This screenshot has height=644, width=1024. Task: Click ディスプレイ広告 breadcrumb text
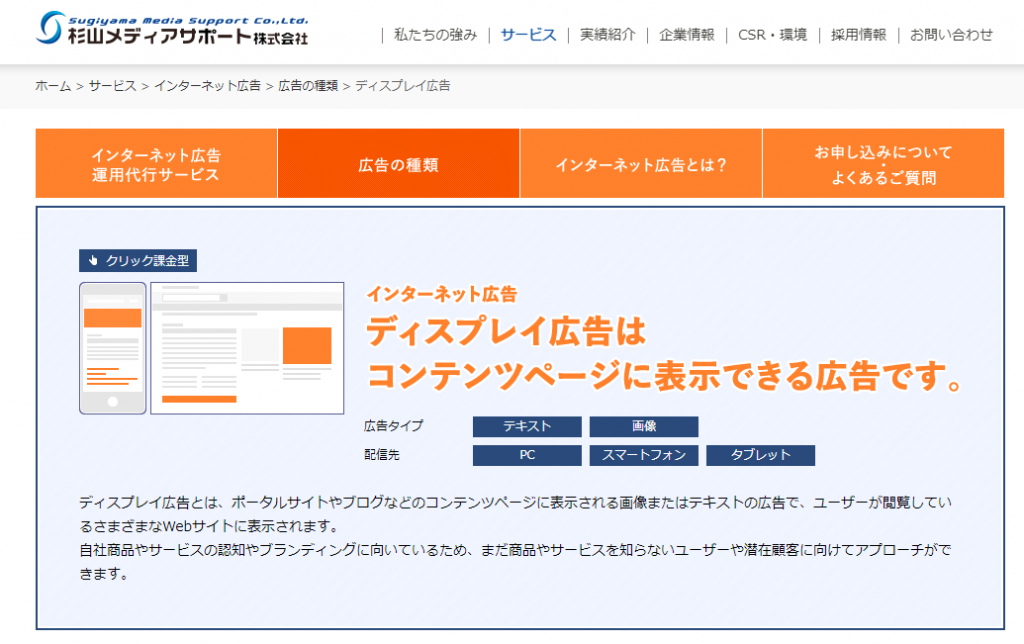[402, 86]
